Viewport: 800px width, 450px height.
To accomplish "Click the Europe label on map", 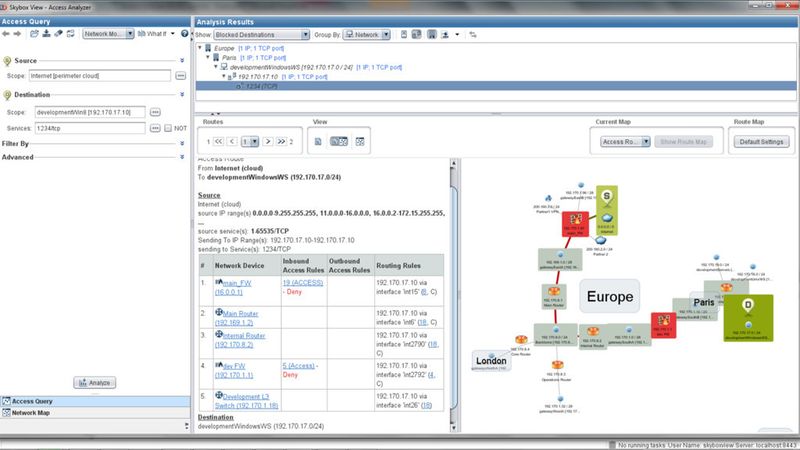I will pos(610,296).
